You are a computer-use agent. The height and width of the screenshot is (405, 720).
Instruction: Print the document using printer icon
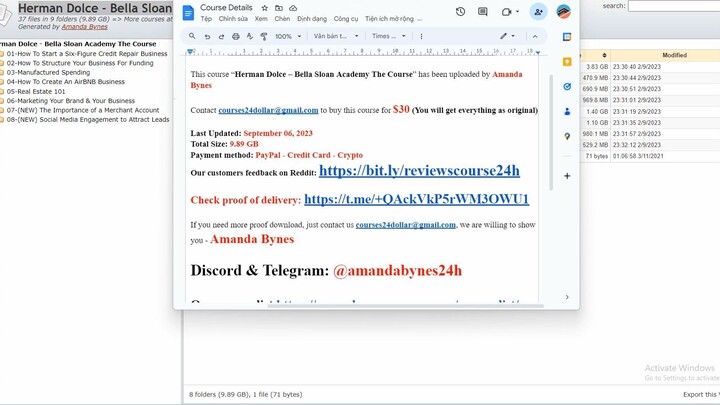[235, 36]
